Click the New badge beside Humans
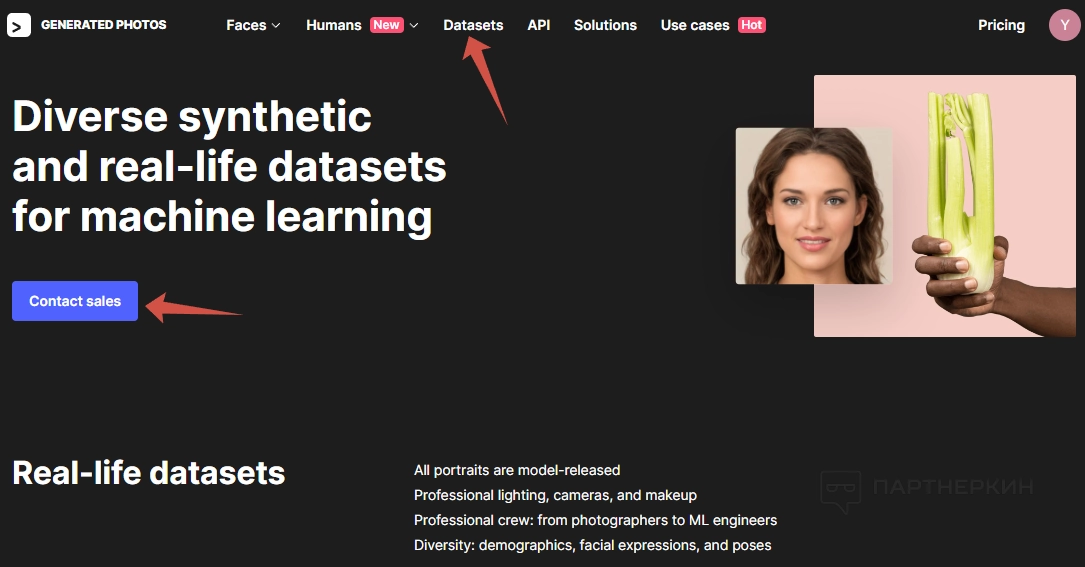 point(387,25)
